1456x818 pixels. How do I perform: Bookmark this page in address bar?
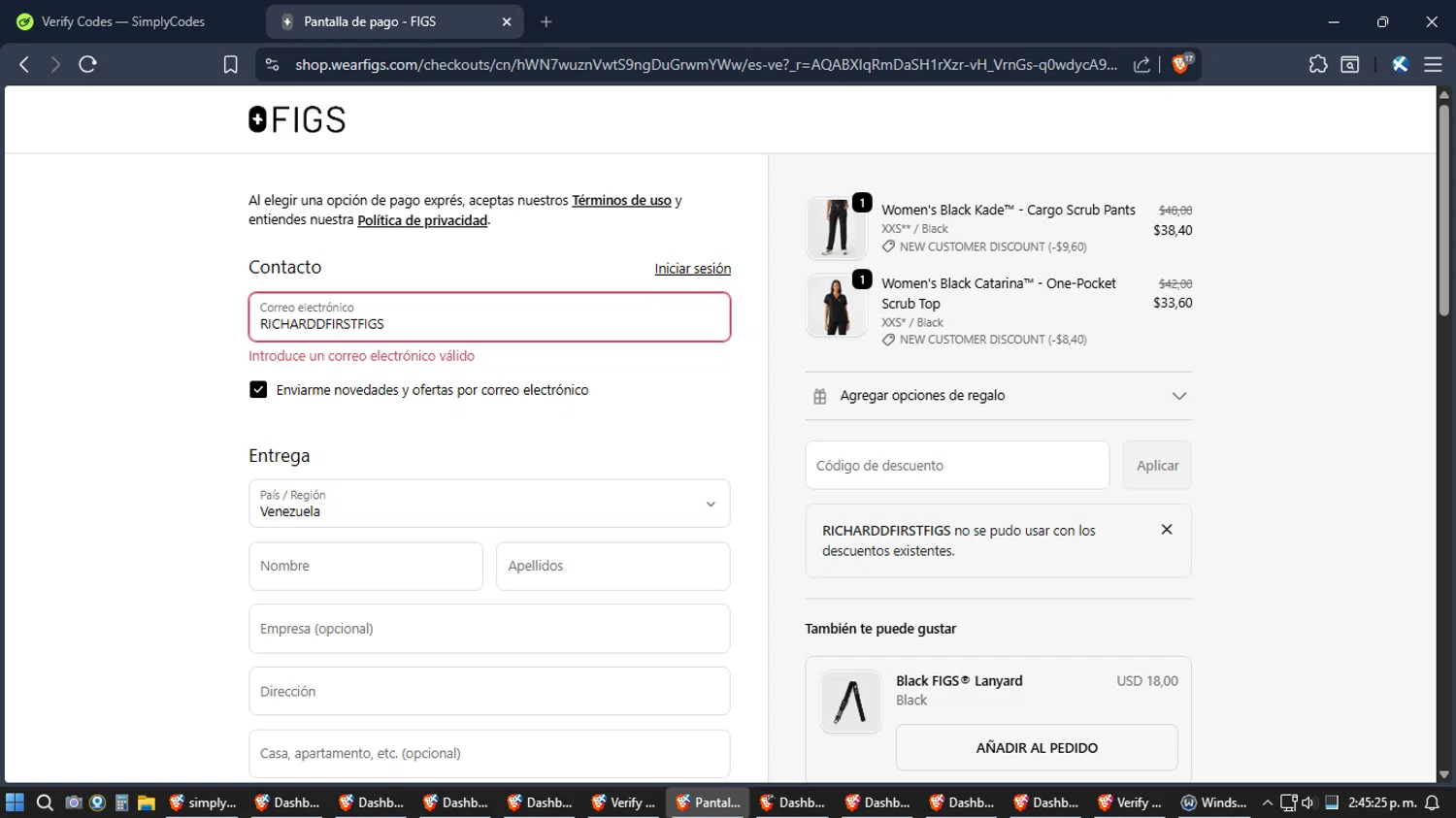click(x=230, y=64)
